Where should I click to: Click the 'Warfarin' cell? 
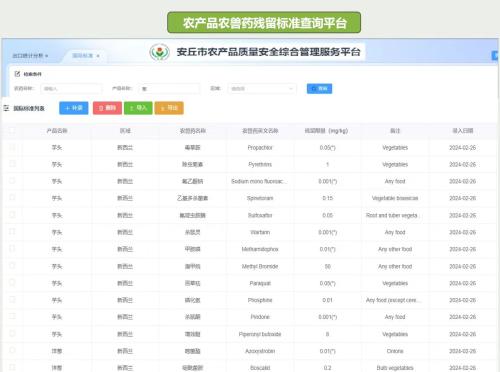tap(260, 232)
